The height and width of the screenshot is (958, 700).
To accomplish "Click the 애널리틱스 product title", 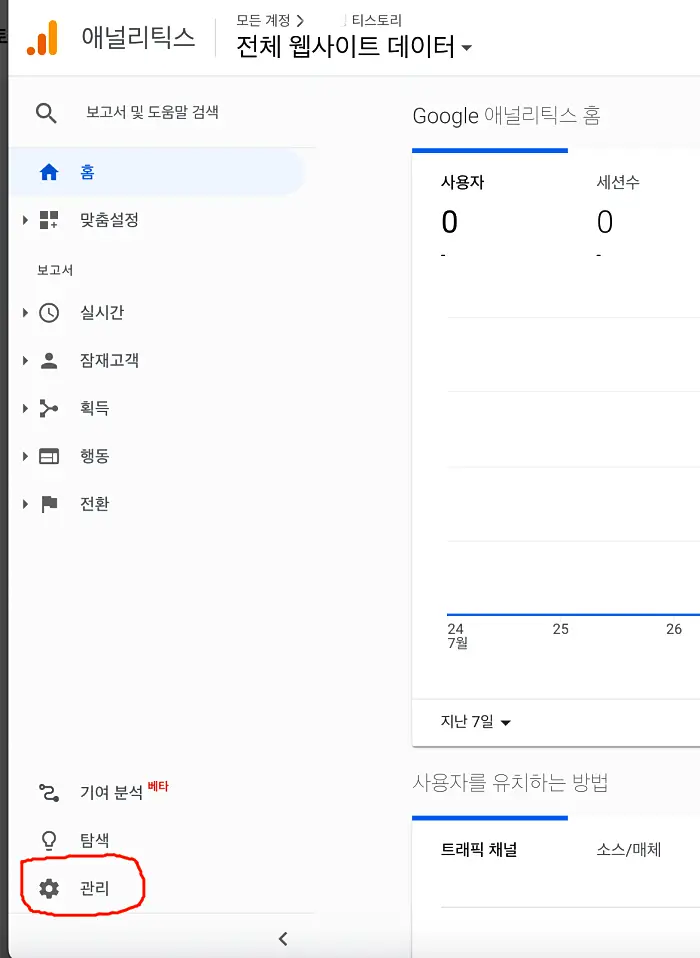I will (x=138, y=38).
